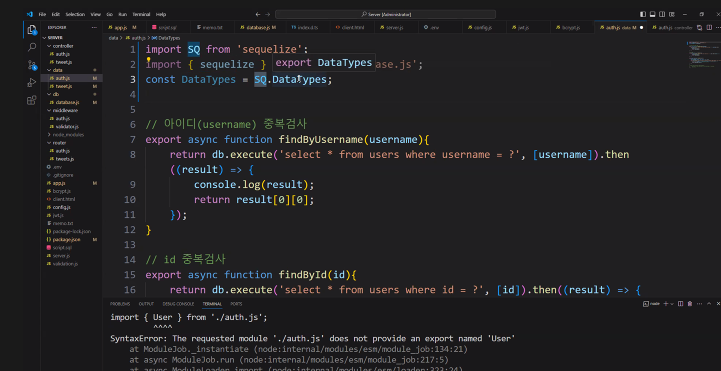Kill the terminal with trash icon
721x371 pixels.
pyautogui.click(x=690, y=304)
